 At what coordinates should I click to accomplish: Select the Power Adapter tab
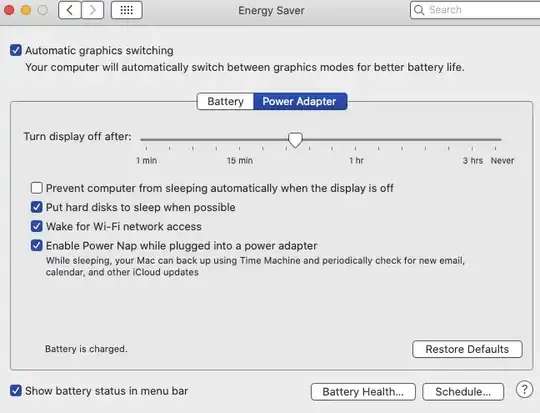click(300, 101)
